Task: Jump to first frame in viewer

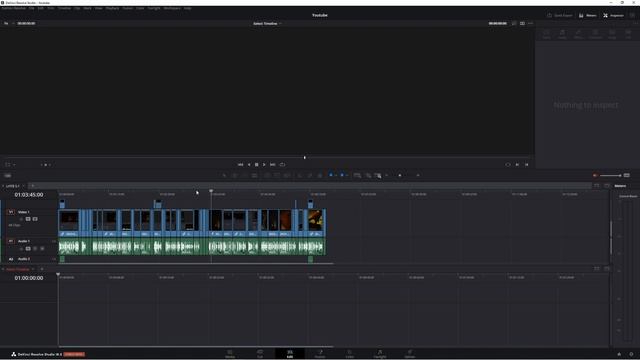Action: (240, 164)
